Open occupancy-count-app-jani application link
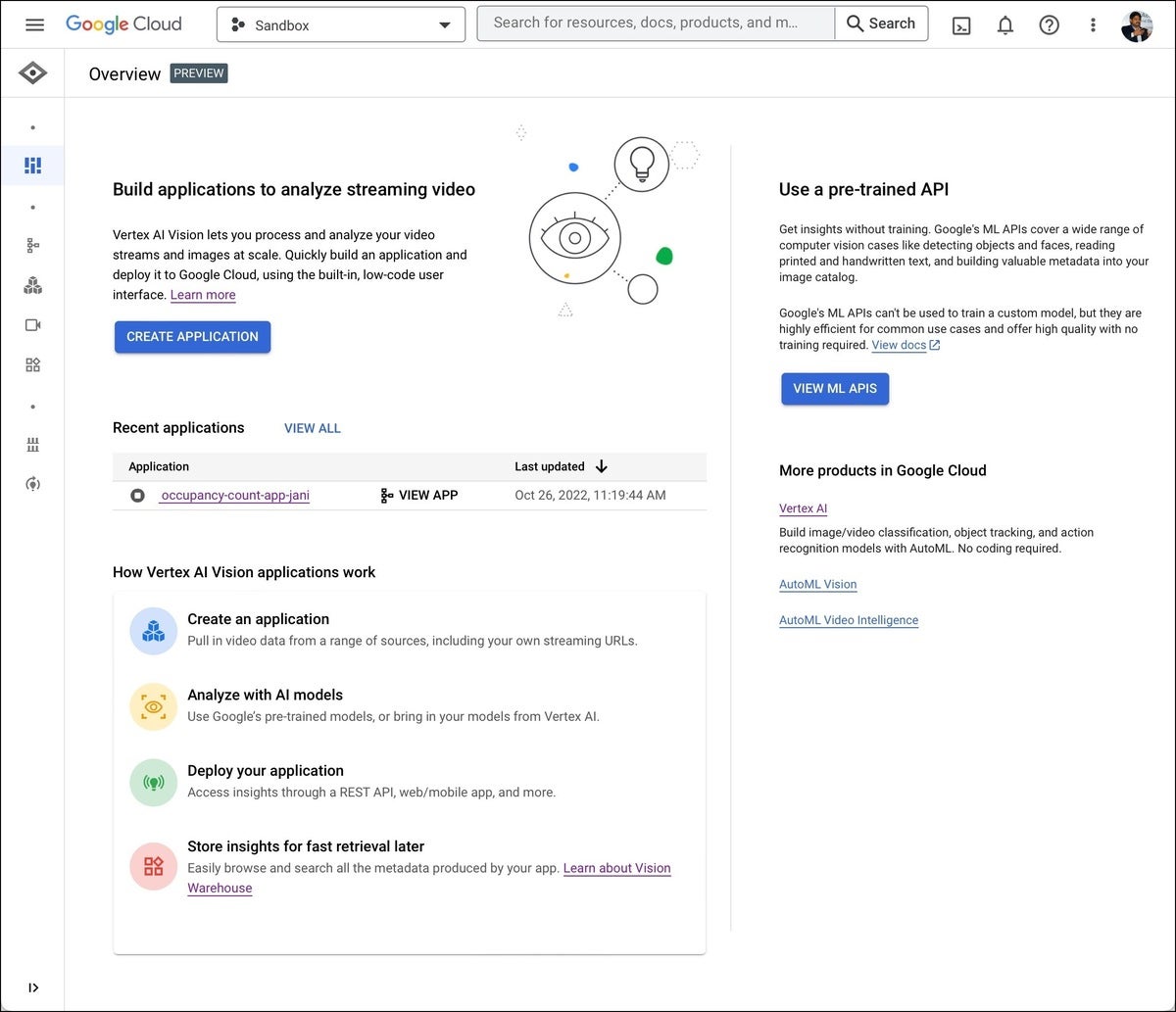Screen dimensions: 1176x1012 click(x=234, y=496)
